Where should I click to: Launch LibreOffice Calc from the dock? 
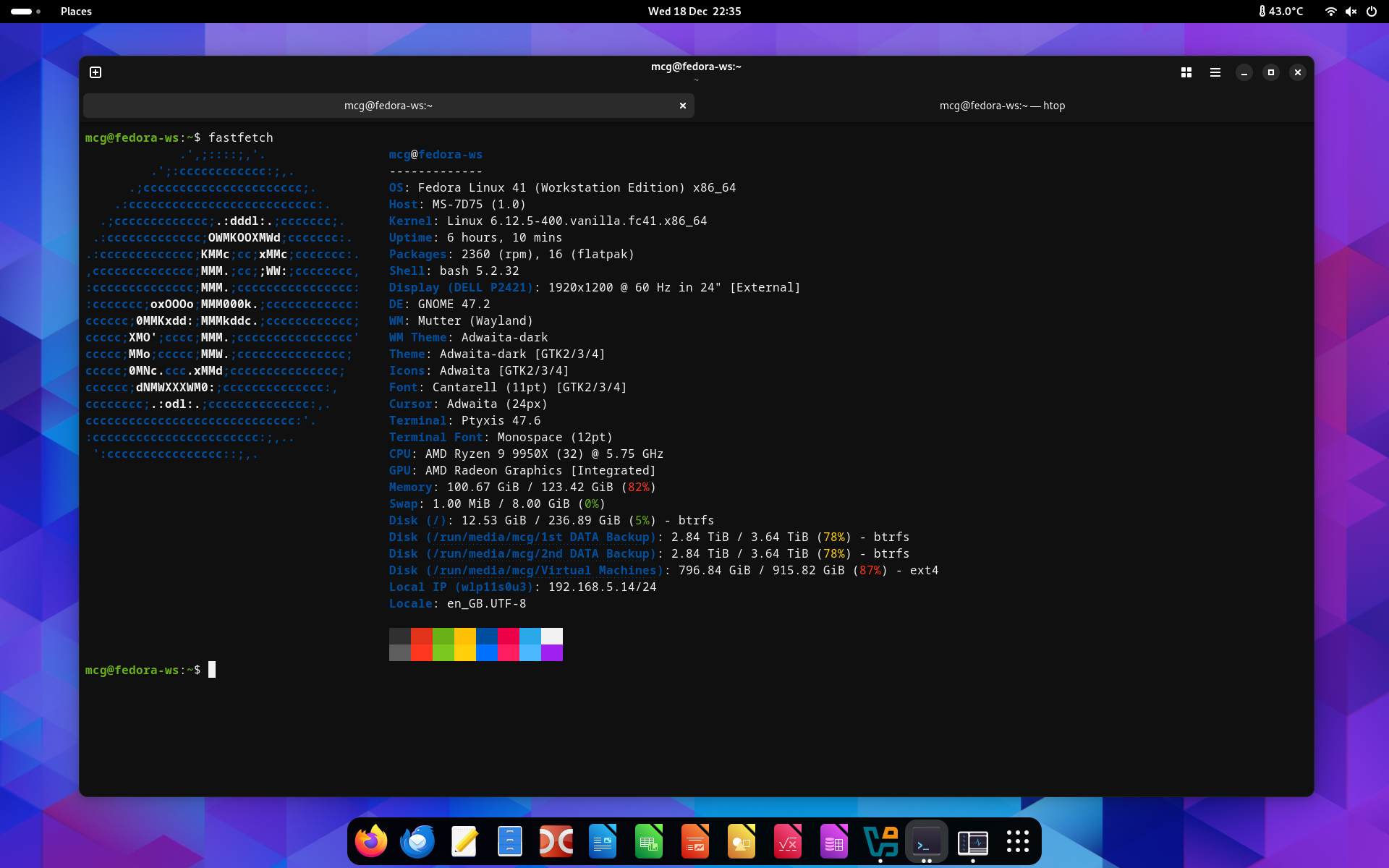click(x=649, y=841)
